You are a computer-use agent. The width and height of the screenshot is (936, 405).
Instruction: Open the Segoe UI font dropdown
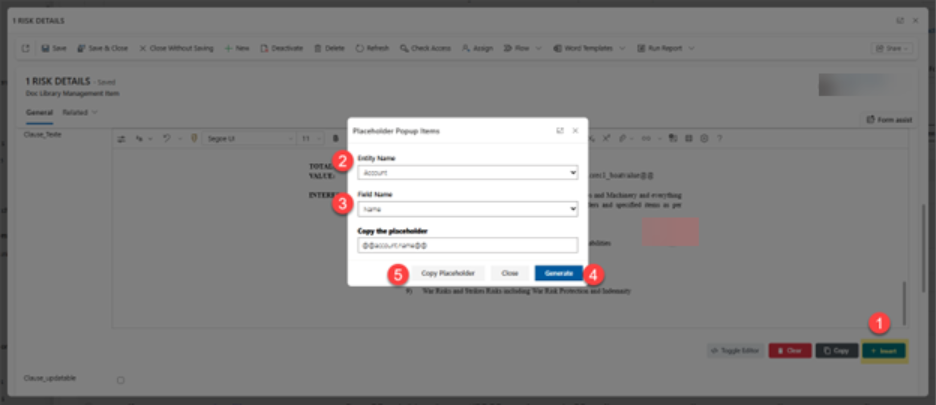(249, 139)
